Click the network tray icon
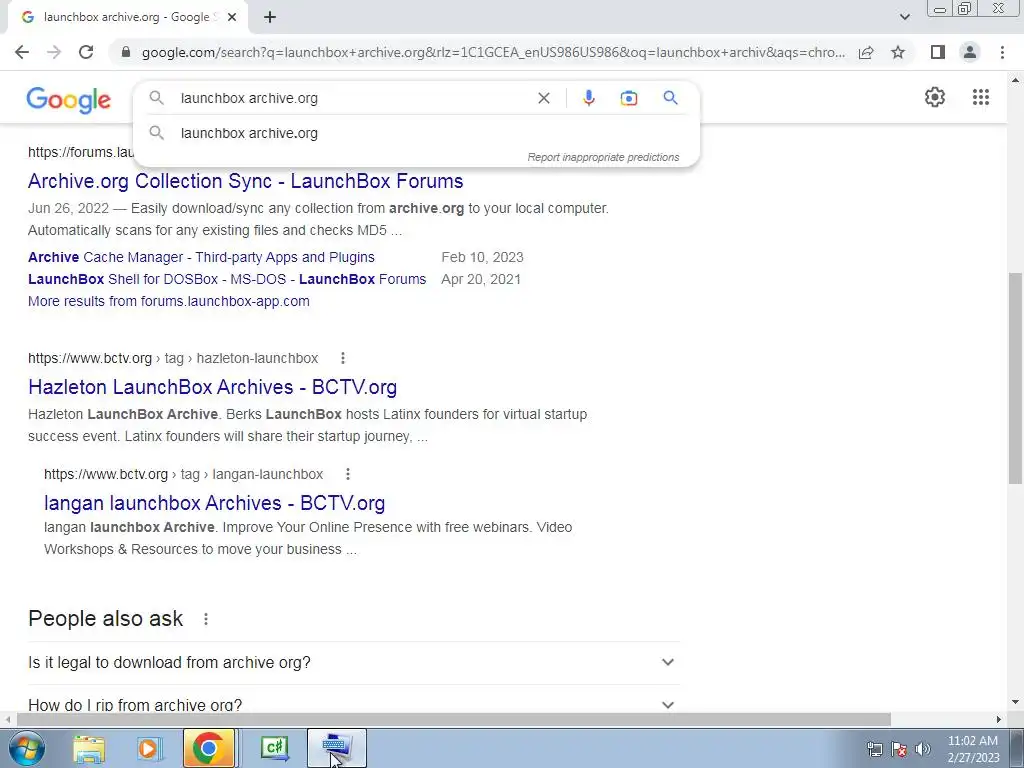 coord(874,749)
